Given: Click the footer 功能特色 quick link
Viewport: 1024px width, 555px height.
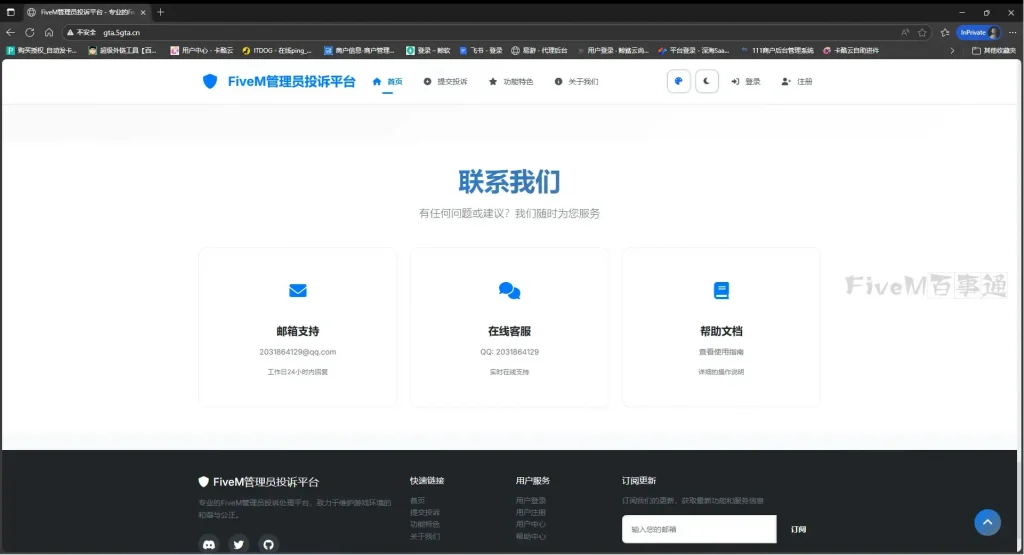Looking at the screenshot, I should pyautogui.click(x=425, y=524).
